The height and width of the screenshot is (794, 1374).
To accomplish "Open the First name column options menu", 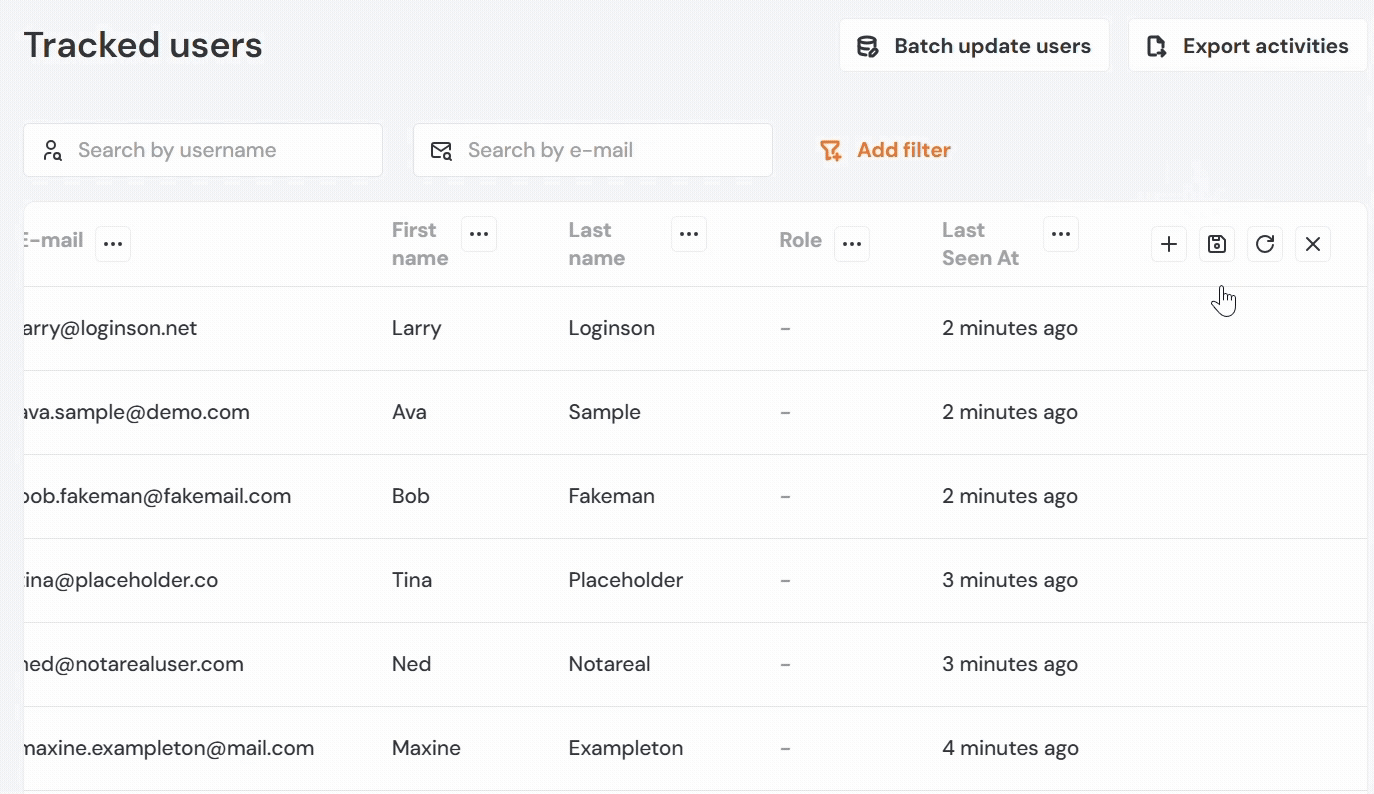I will pos(479,234).
